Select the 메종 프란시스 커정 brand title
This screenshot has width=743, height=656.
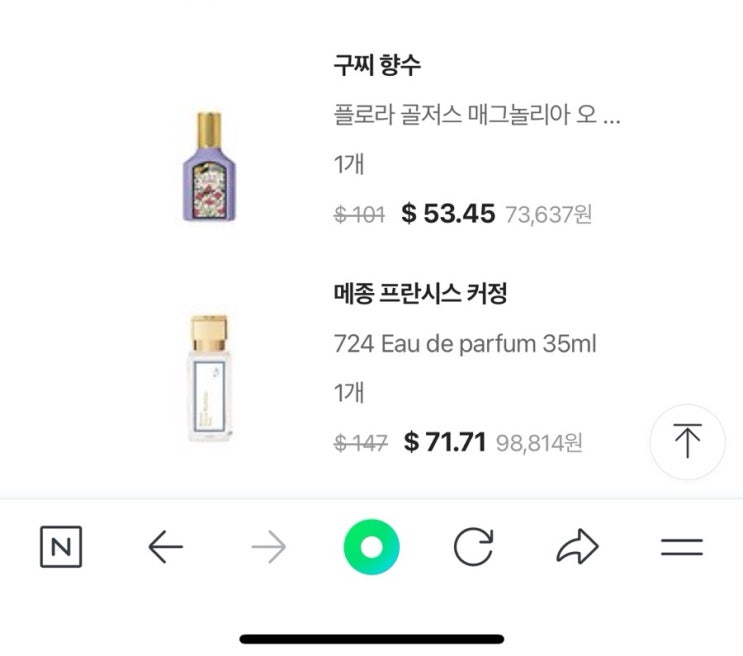pyautogui.click(x=420, y=295)
